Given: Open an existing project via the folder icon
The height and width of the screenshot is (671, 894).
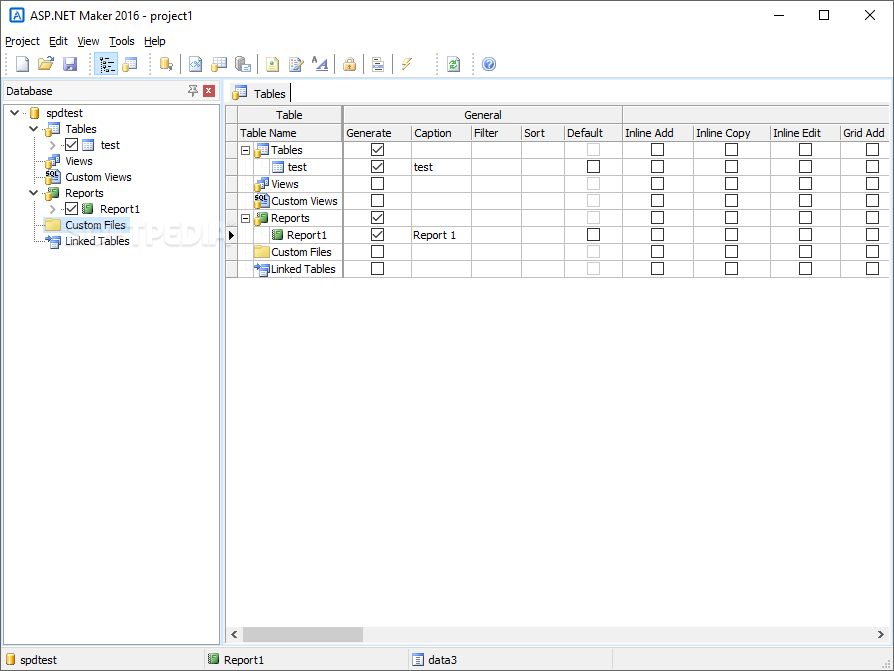Looking at the screenshot, I should [x=46, y=64].
